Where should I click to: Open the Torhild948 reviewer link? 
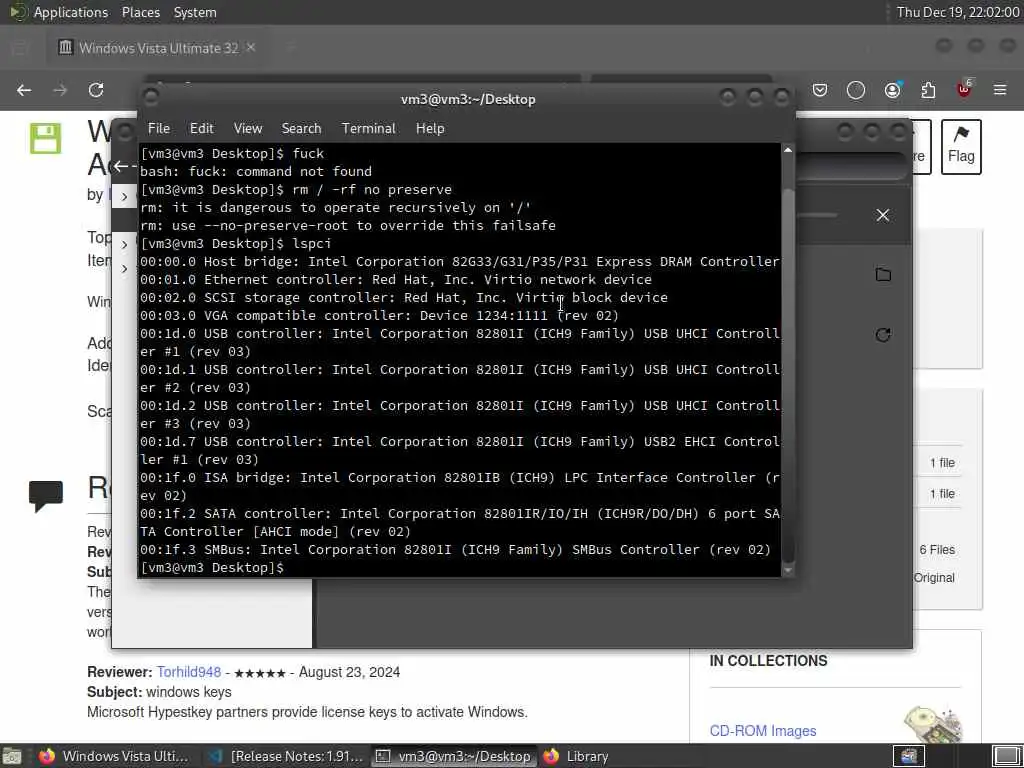point(189,672)
